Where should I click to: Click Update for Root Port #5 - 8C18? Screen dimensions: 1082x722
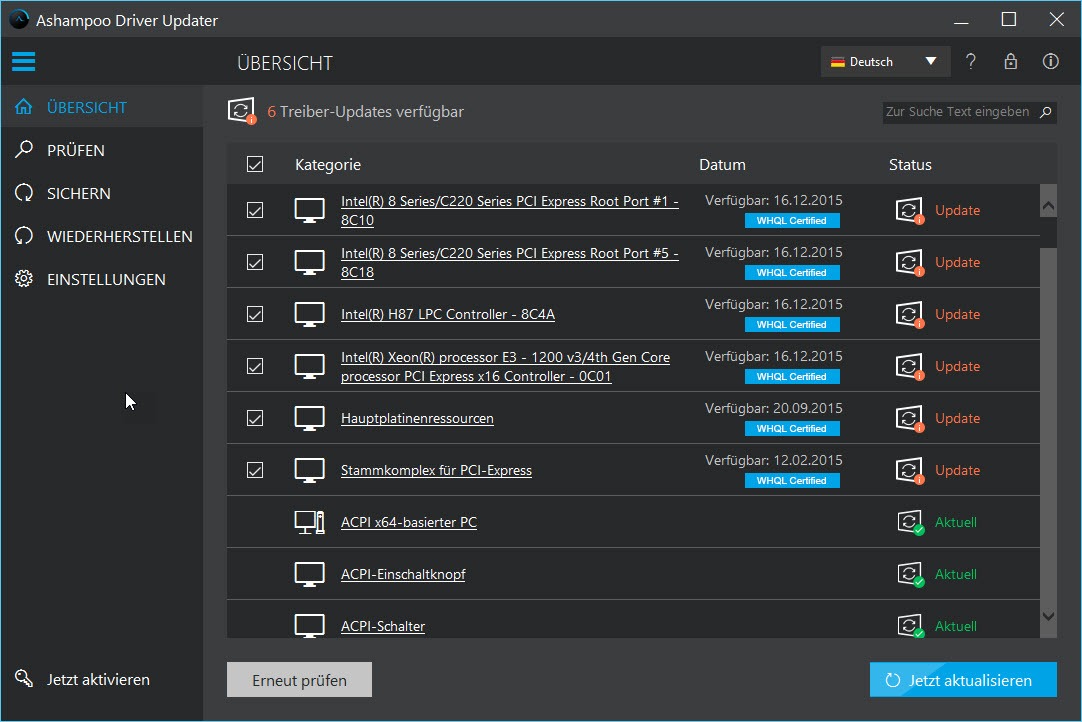(x=957, y=262)
